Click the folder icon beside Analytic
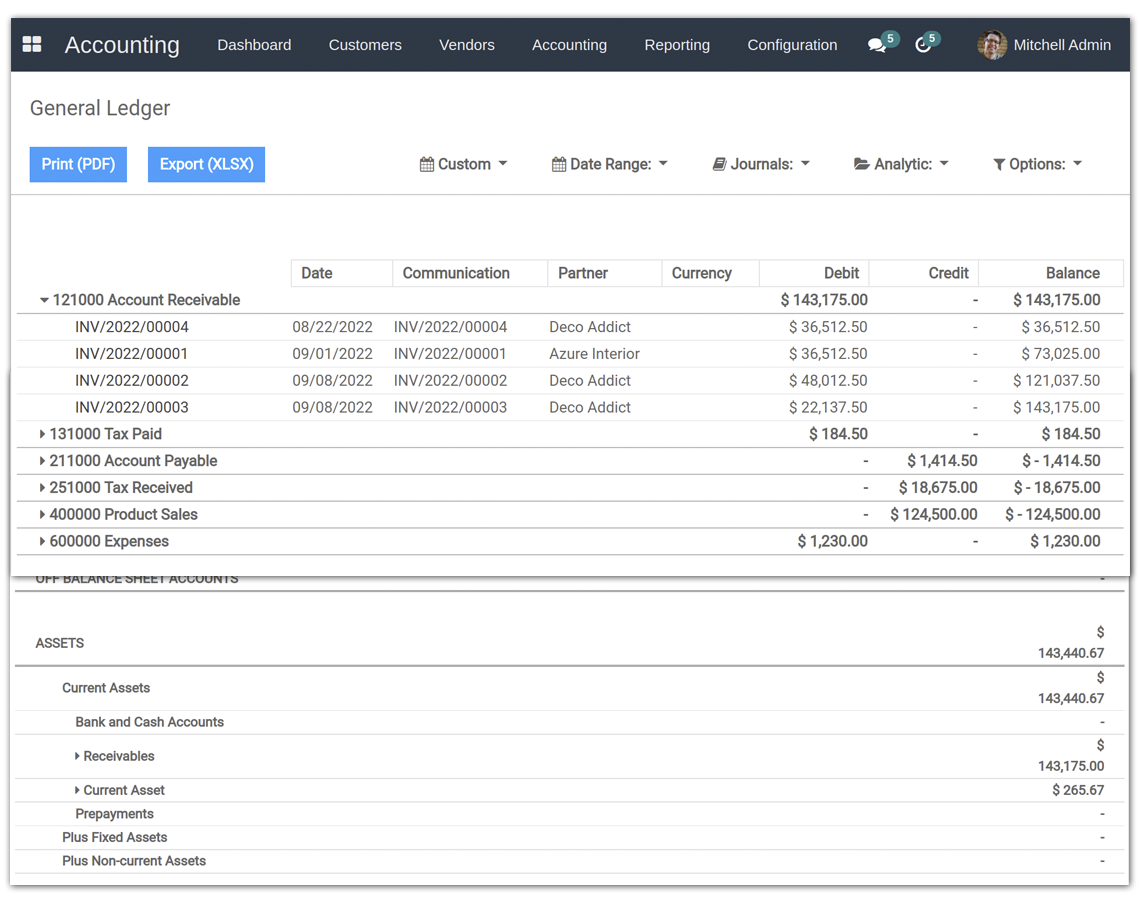 [861, 163]
